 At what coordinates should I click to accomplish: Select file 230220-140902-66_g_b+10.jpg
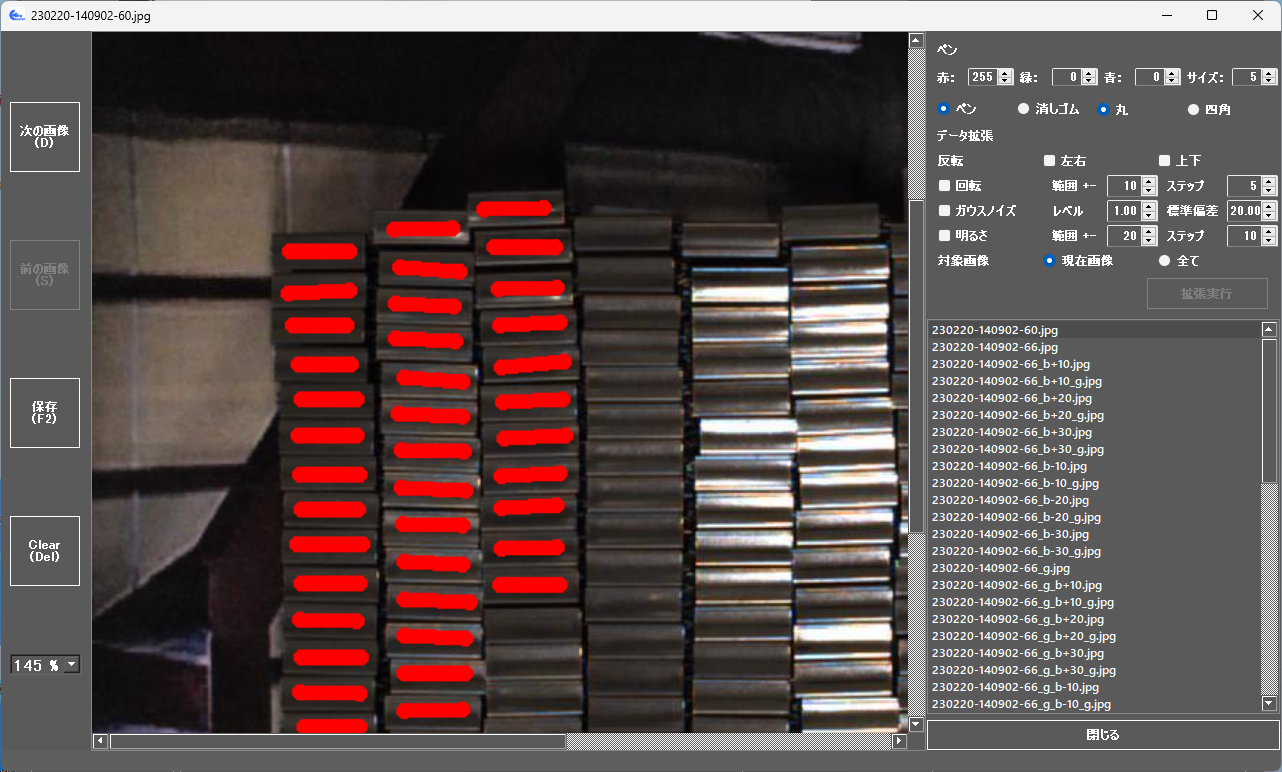1095,585
